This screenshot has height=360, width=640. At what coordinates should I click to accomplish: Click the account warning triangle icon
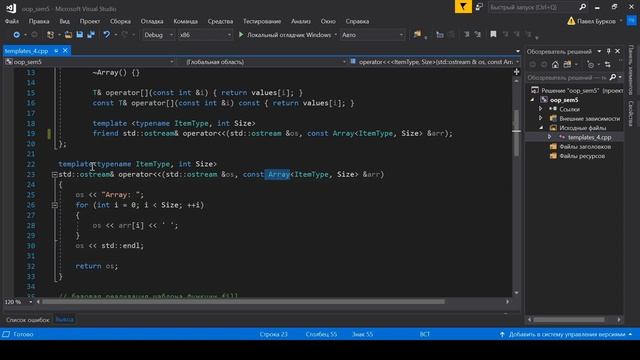coord(571,21)
